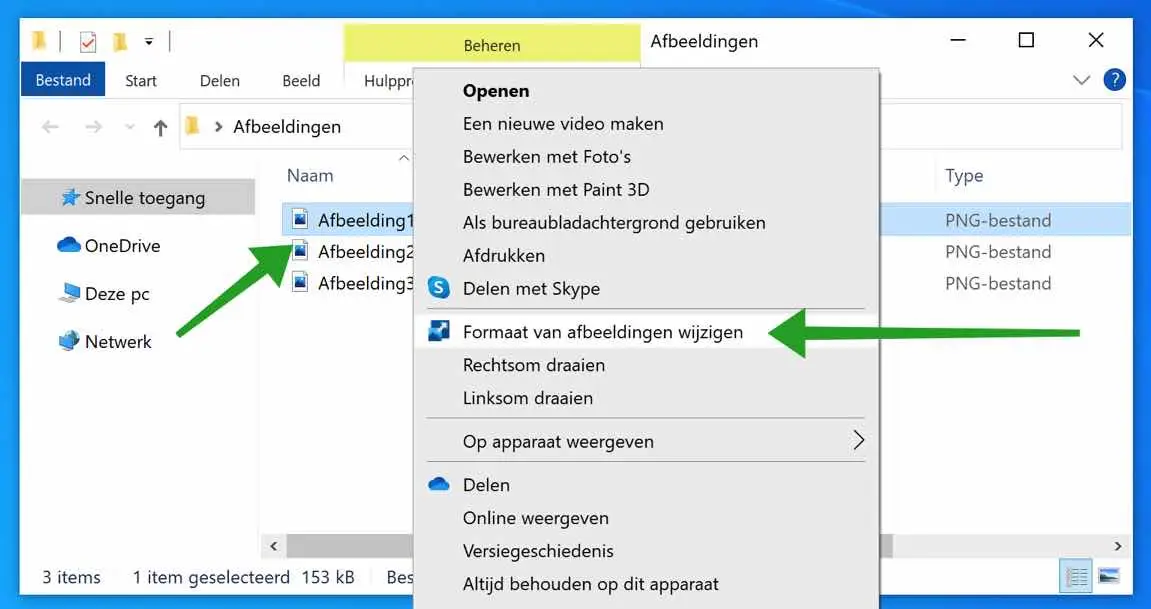
Task: Sort by the Naam column header
Action: tap(310, 175)
